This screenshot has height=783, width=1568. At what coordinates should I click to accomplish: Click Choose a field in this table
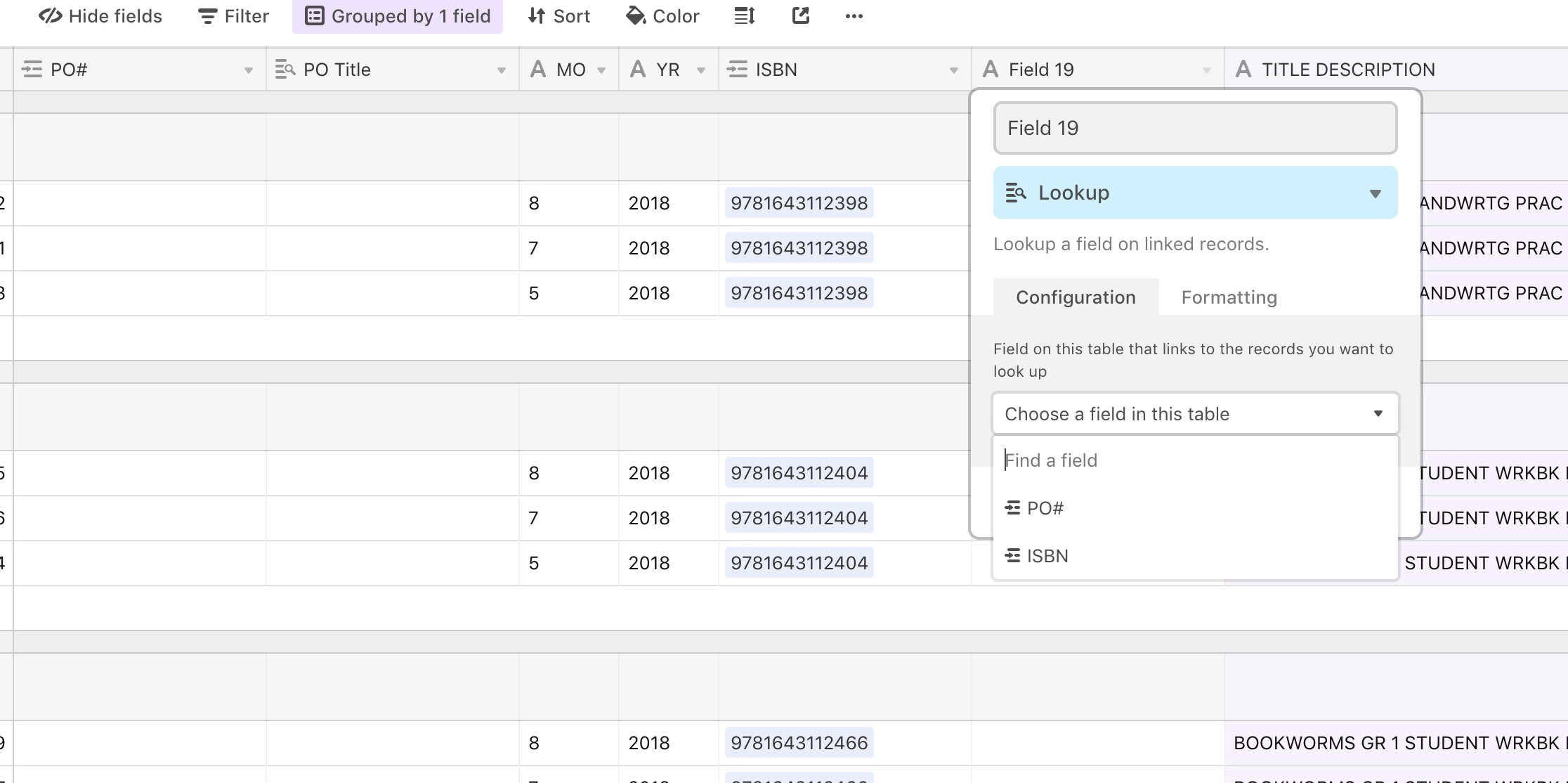click(1195, 414)
